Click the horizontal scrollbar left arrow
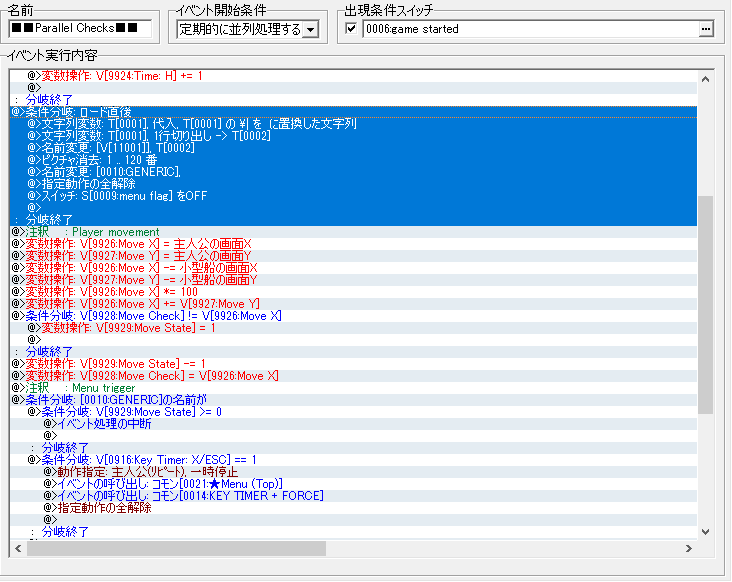Viewport: 732px width, 582px height. [x=18, y=548]
